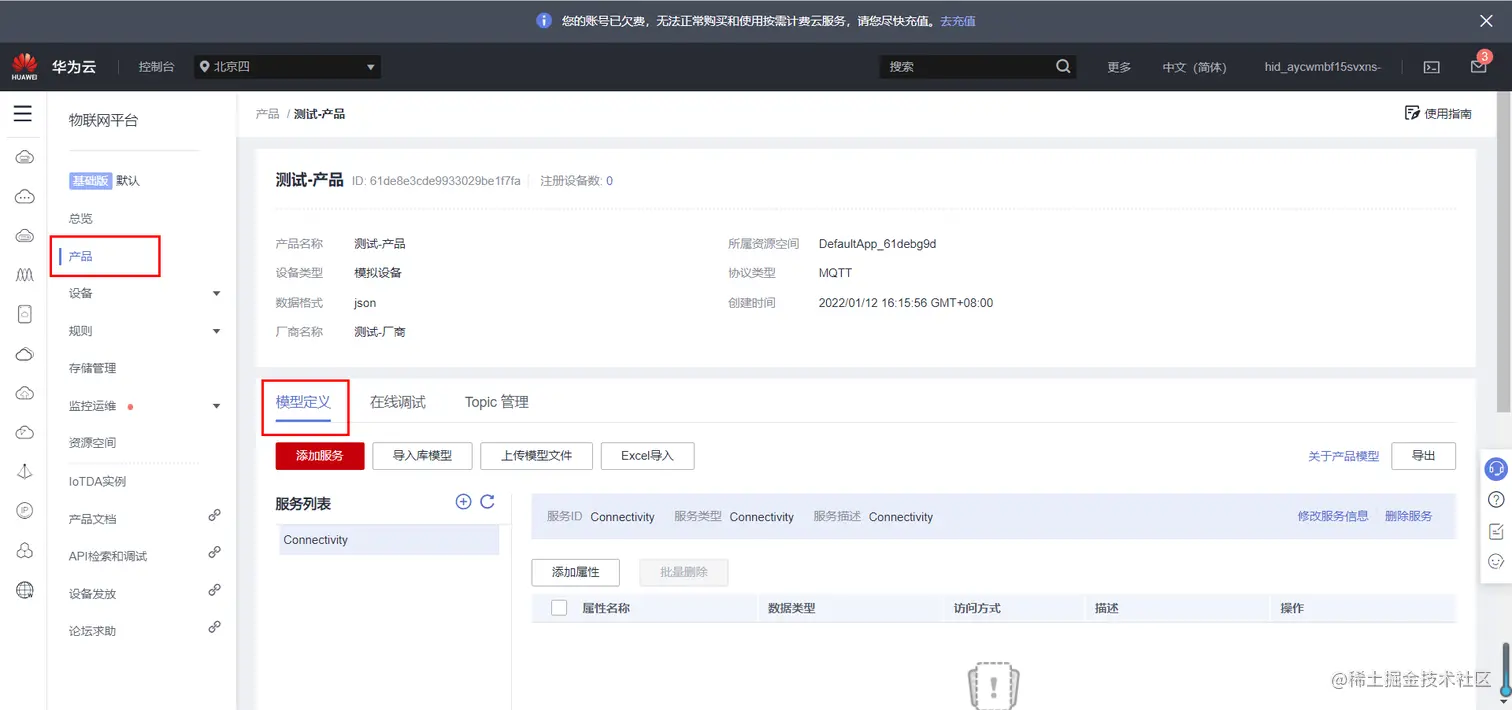Screen dimensions: 1512x710
Task: Open the cloud shell terminal icon
Action: point(1431,66)
